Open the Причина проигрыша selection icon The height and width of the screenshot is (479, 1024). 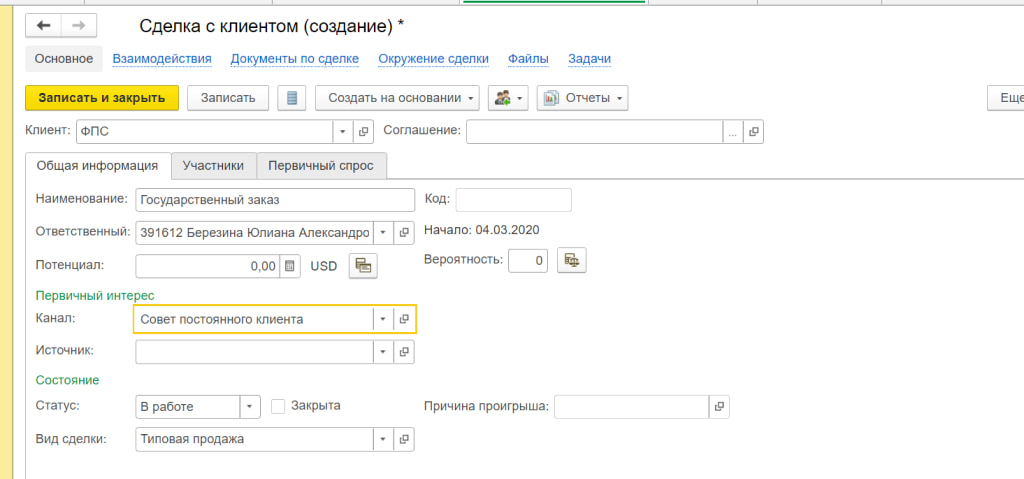coord(719,406)
